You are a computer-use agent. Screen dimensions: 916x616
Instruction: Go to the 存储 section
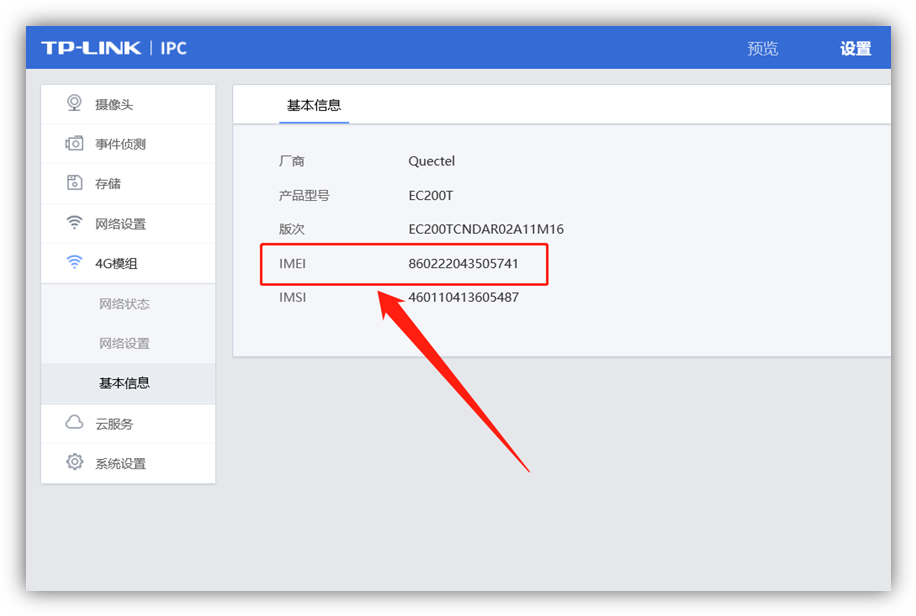tap(128, 184)
